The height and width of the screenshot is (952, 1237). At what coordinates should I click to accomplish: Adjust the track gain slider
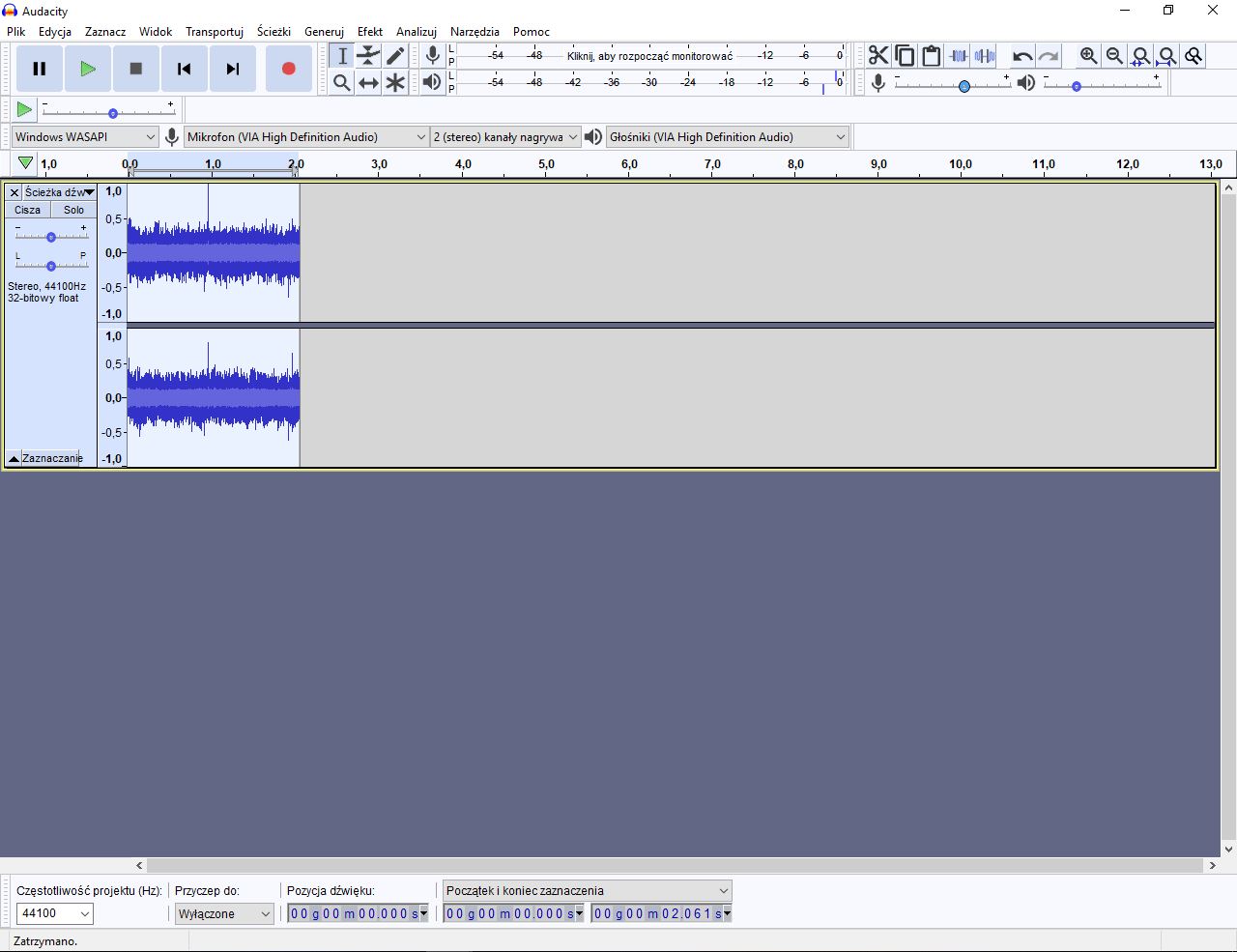point(51,236)
